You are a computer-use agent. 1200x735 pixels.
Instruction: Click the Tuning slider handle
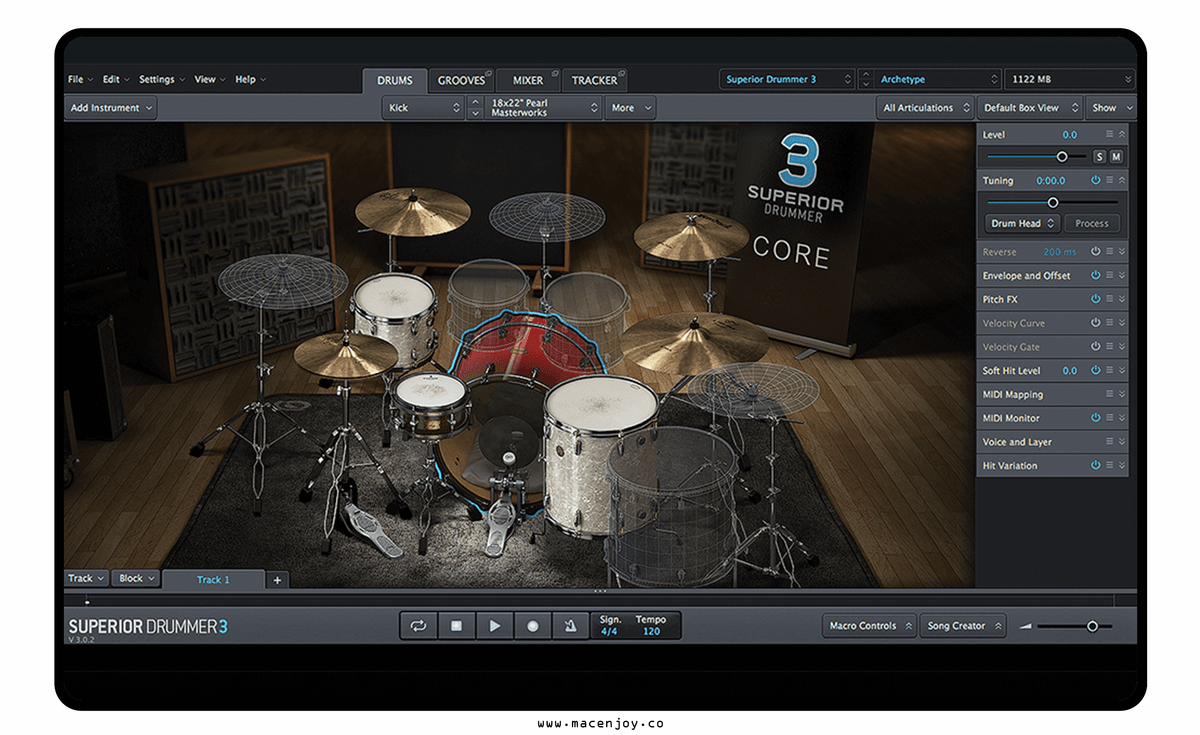point(1053,202)
